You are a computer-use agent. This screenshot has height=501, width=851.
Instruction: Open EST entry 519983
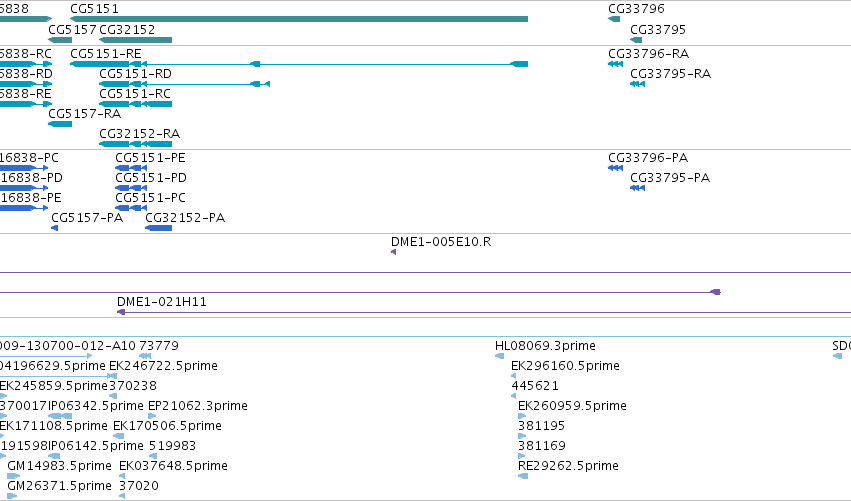(x=173, y=446)
